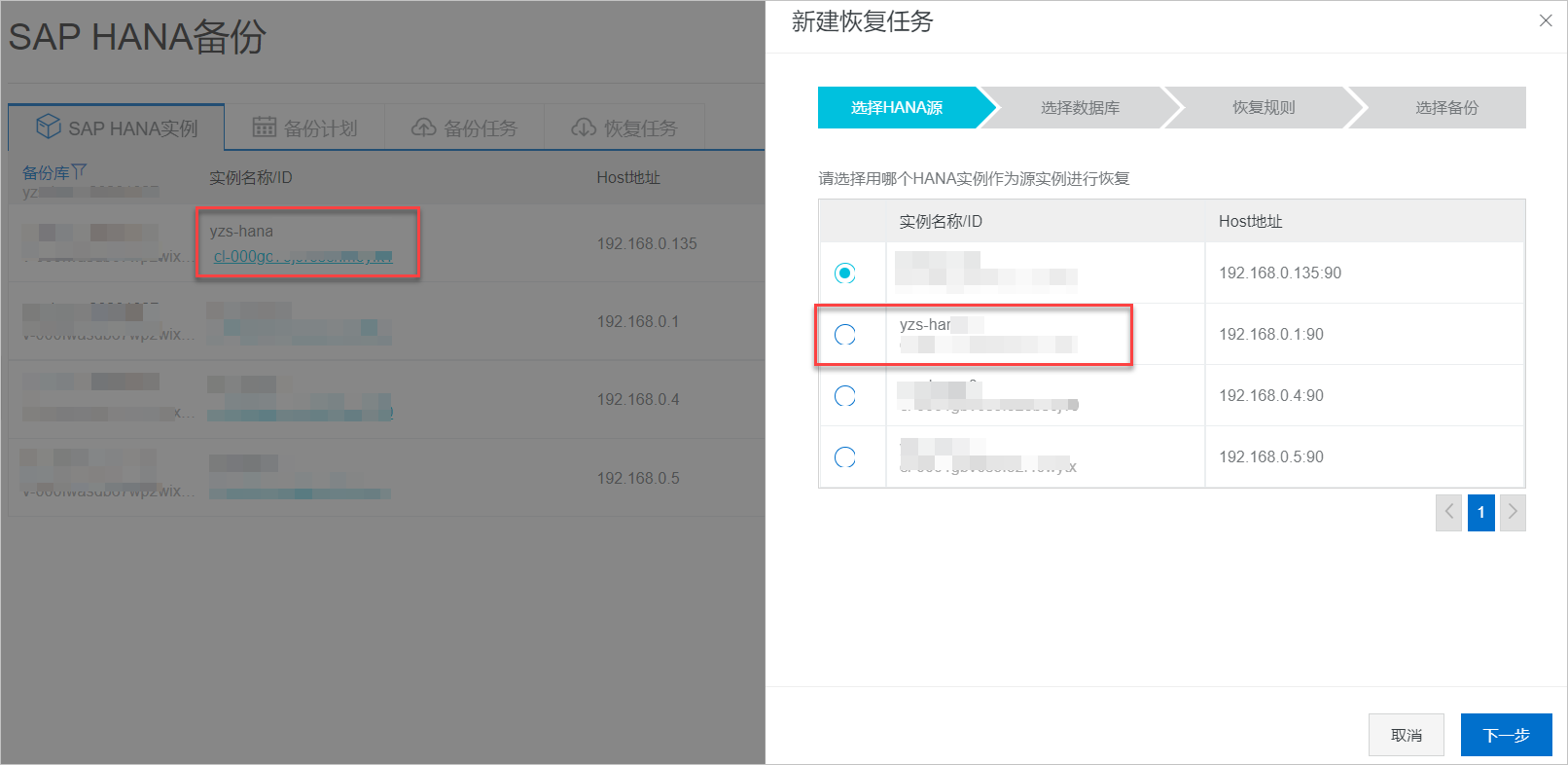1568x765 pixels.
Task: Click the calendar icon on 备份计划 tab
Action: click(265, 127)
